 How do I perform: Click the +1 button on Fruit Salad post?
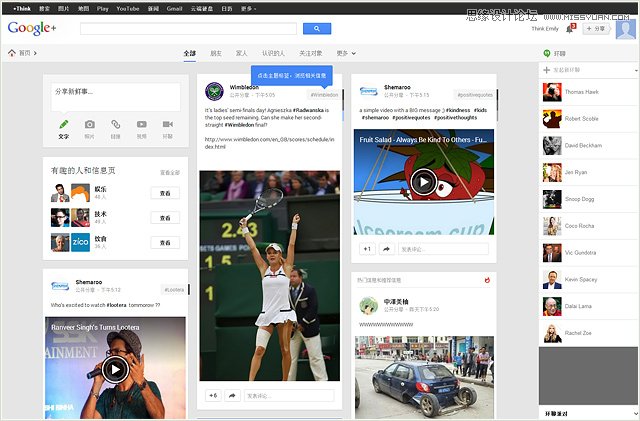pyautogui.click(x=367, y=249)
